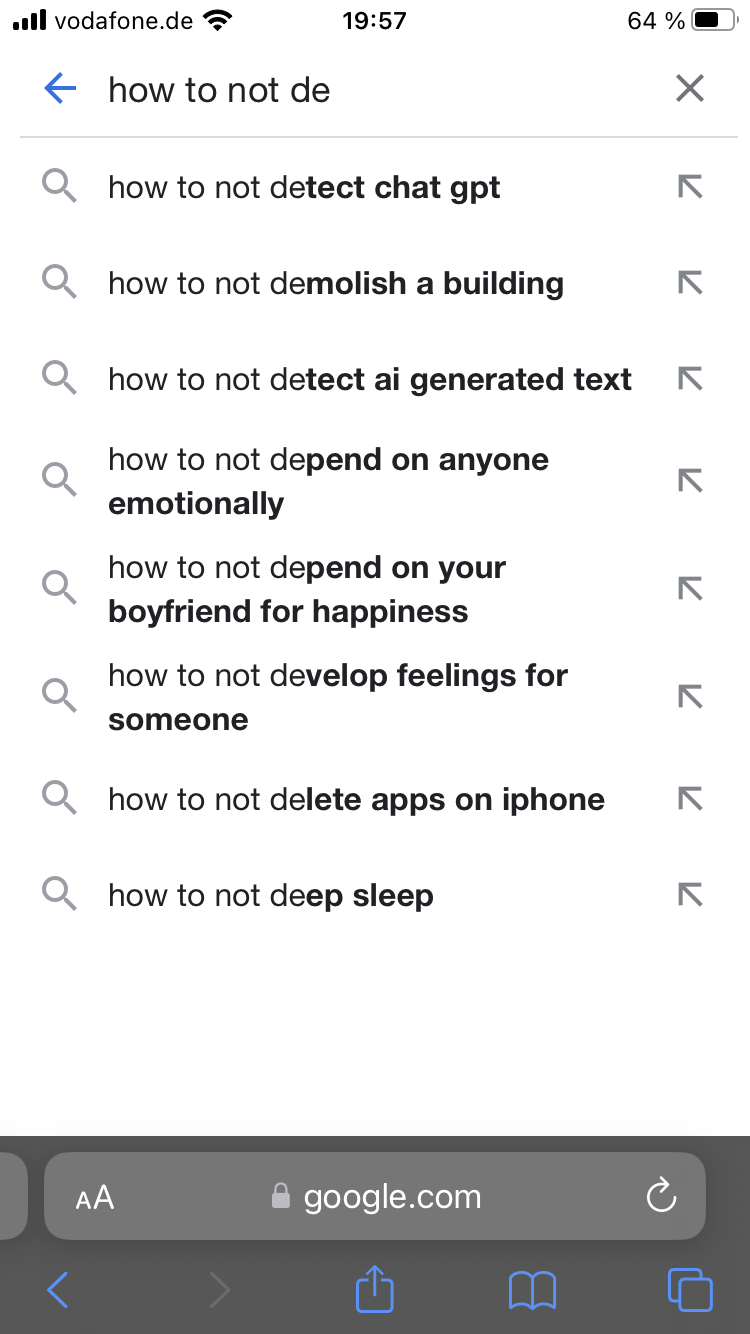The height and width of the screenshot is (1334, 750).
Task: Insert 'detect ai generated text' via arrow icon
Action: tap(690, 379)
